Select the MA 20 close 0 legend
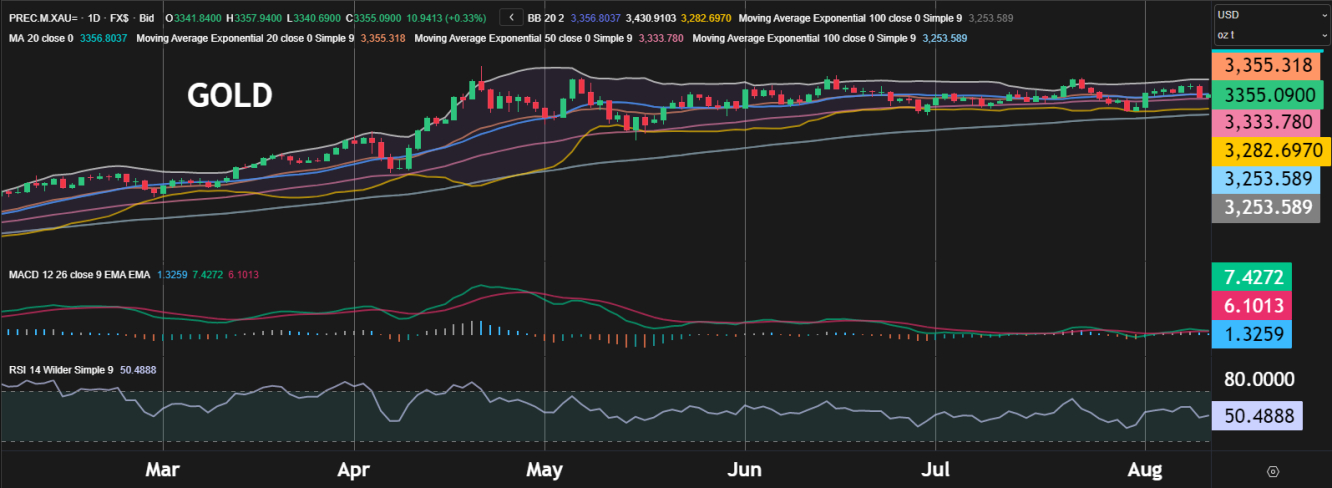 click(x=40, y=38)
